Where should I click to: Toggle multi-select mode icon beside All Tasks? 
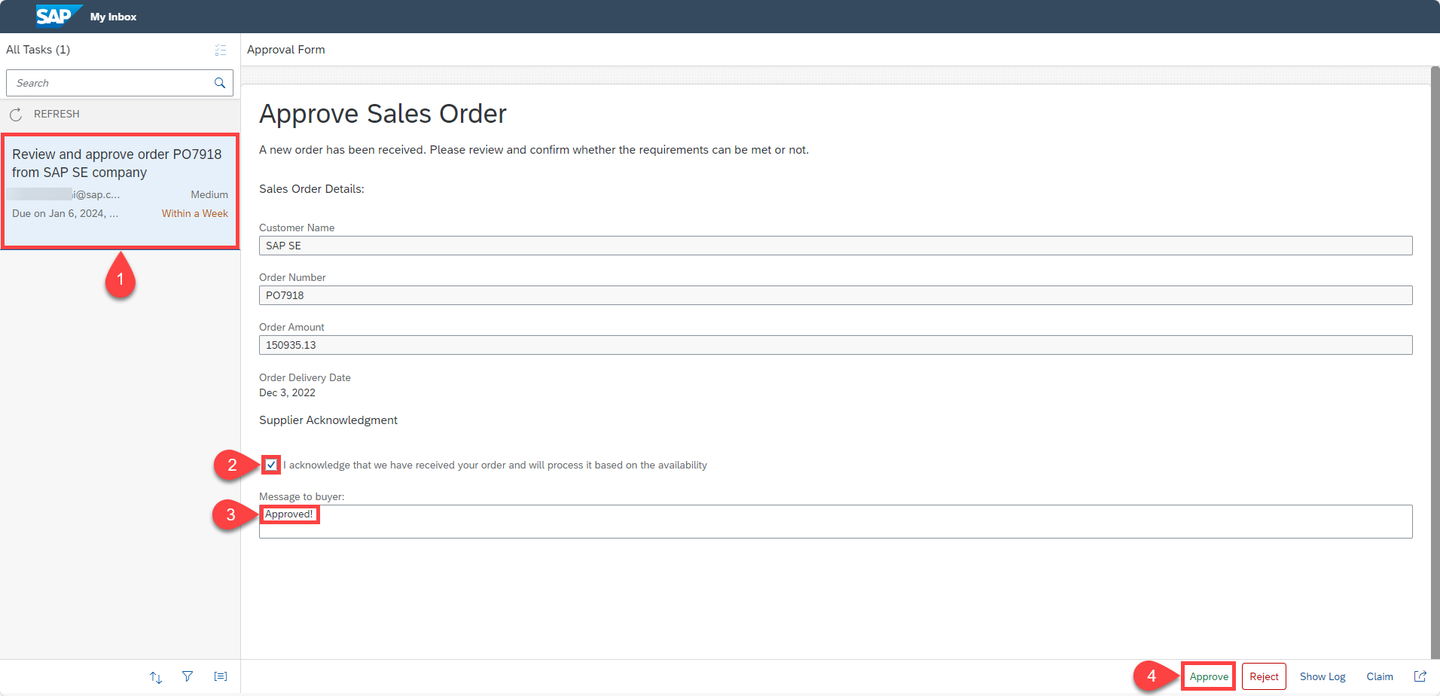221,50
